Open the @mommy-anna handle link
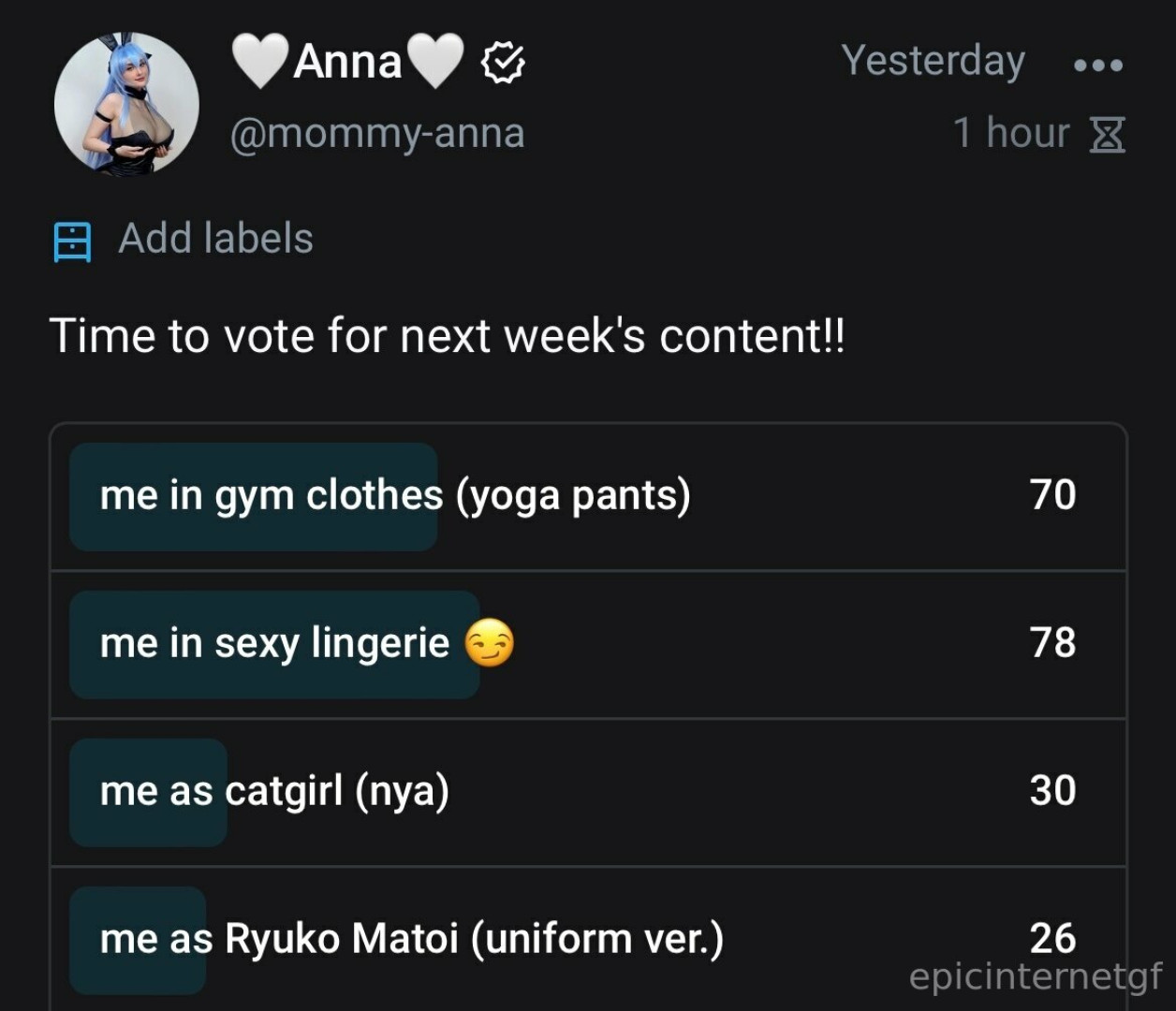Image resolution: width=1176 pixels, height=1011 pixels. point(377,133)
